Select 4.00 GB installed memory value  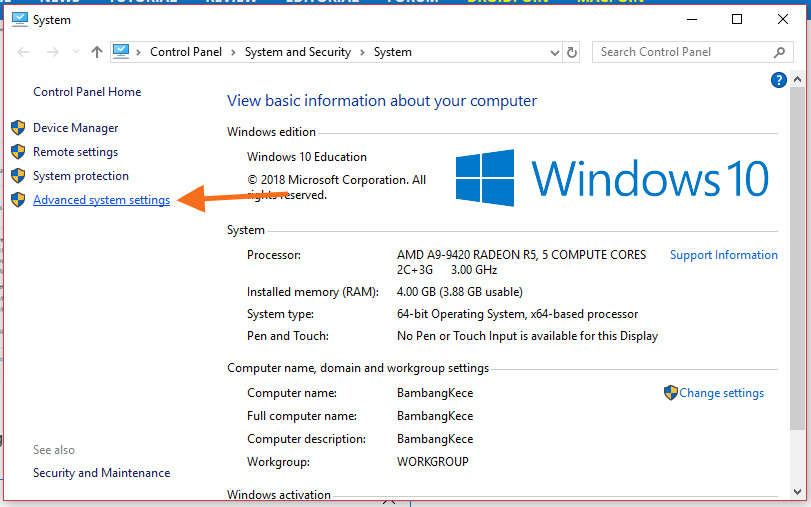click(x=460, y=292)
